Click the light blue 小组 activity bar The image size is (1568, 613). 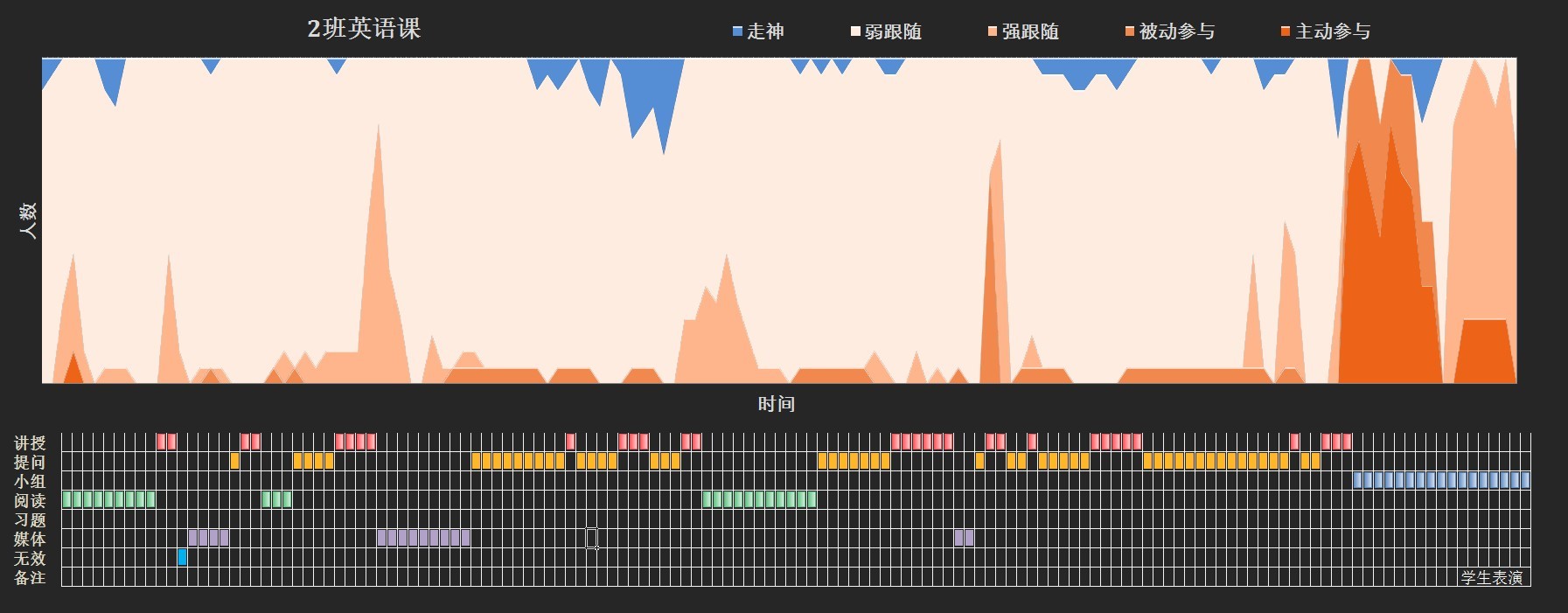click(x=1441, y=480)
